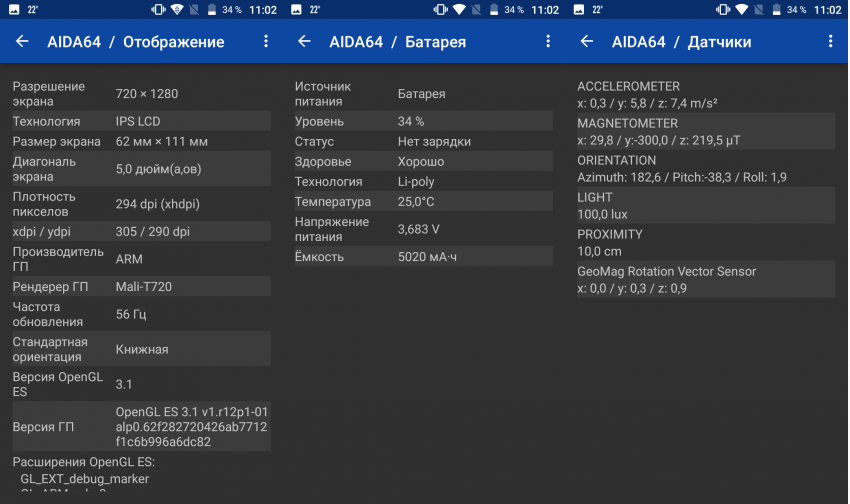Tap the GL_EXT_debug_marker extension entry

[x=85, y=479]
